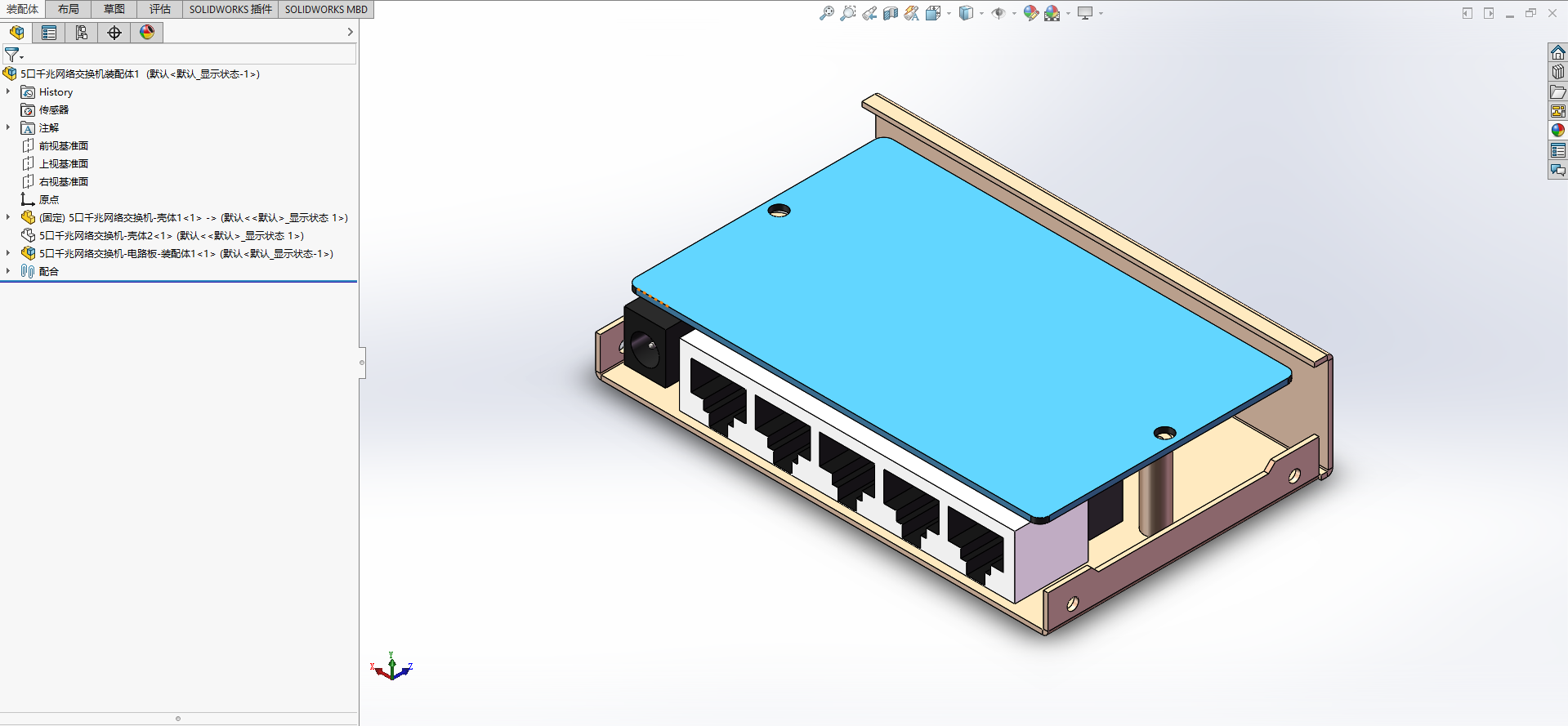Click the tree filter funnel icon
This screenshot has width=1568, height=726.
(12, 55)
